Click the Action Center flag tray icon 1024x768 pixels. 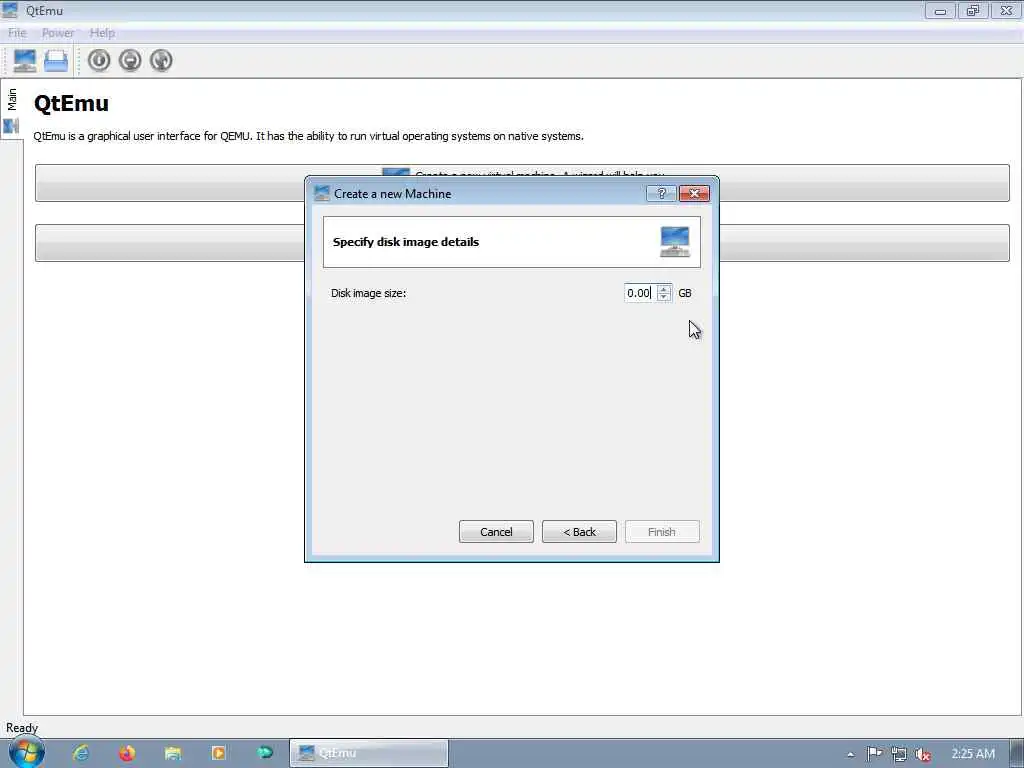tap(874, 754)
